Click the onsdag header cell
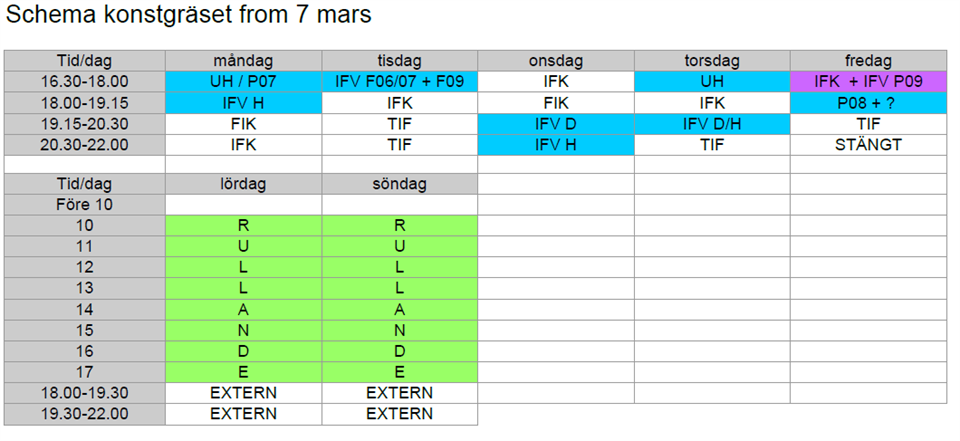The width and height of the screenshot is (960, 441). pyautogui.click(x=556, y=61)
